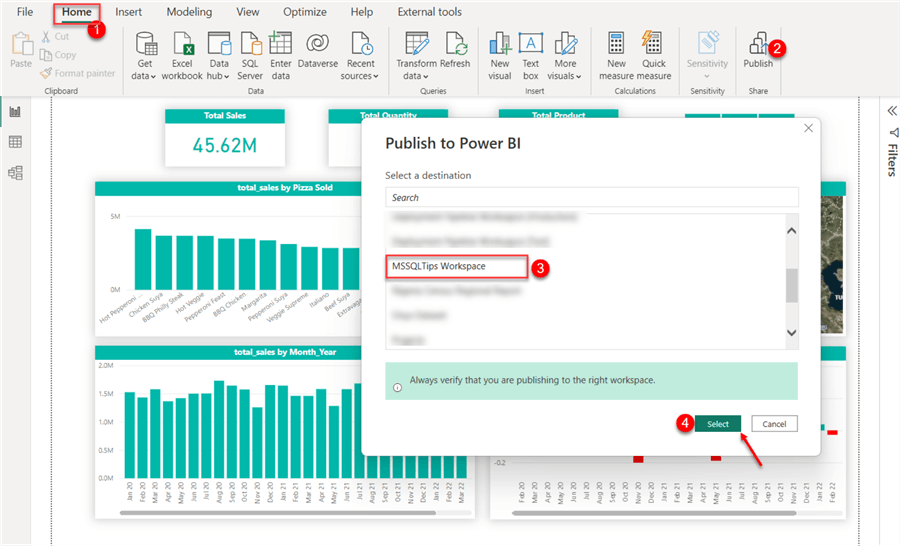Select the Total Sales 45.62M card

point(224,138)
